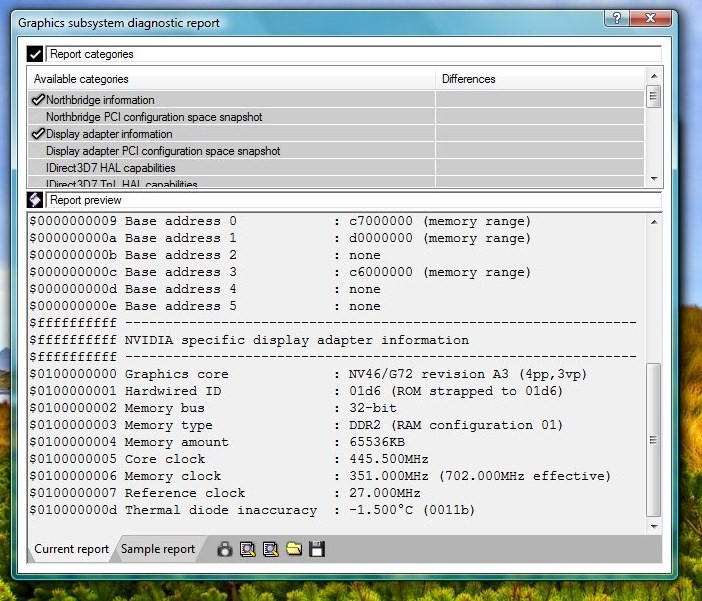This screenshot has width=702, height=601.
Task: Click report preview scroll down arrow
Action: coord(654,527)
